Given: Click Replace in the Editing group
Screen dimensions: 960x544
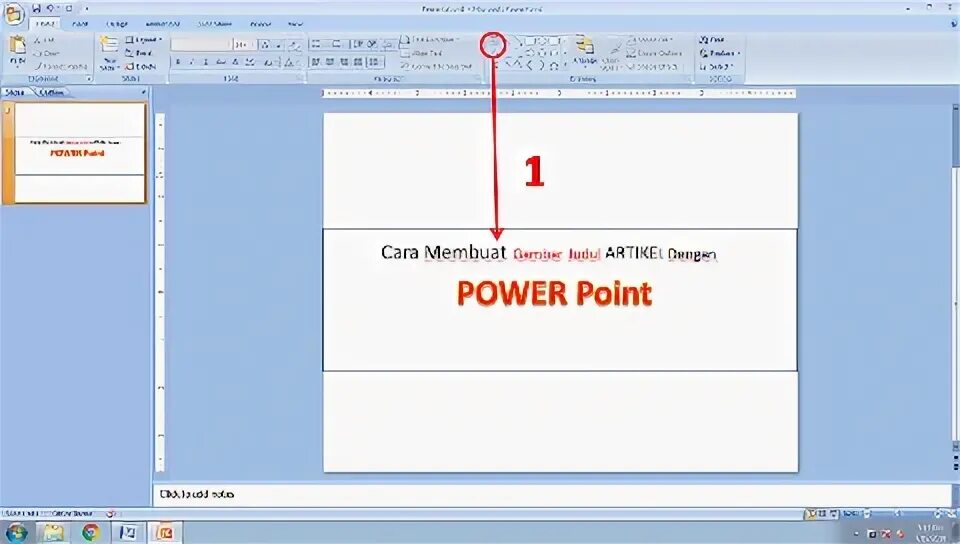Looking at the screenshot, I should tap(719, 53).
